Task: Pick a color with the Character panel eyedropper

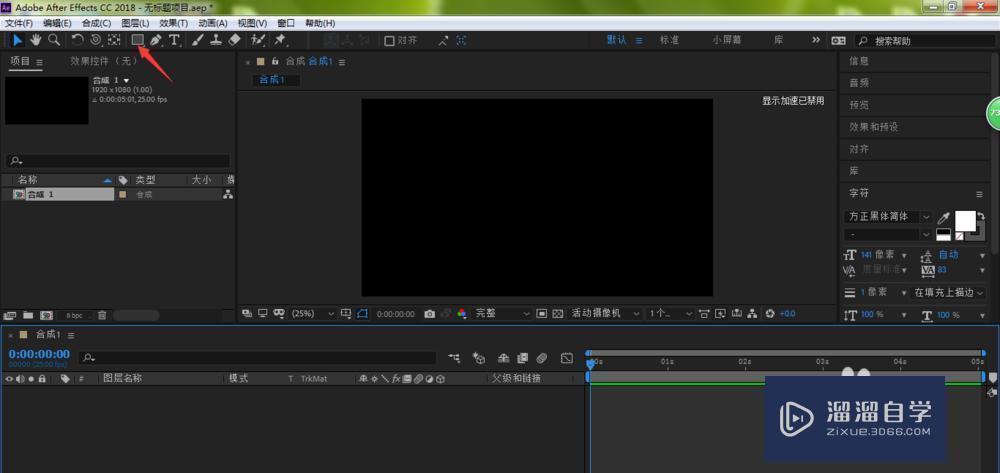Action: [943, 218]
